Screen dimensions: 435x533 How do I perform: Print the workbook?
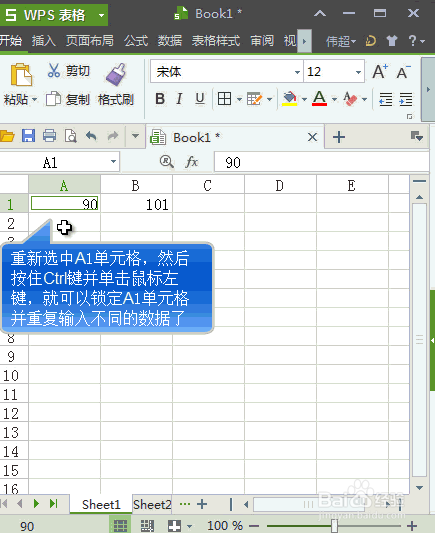point(50,136)
